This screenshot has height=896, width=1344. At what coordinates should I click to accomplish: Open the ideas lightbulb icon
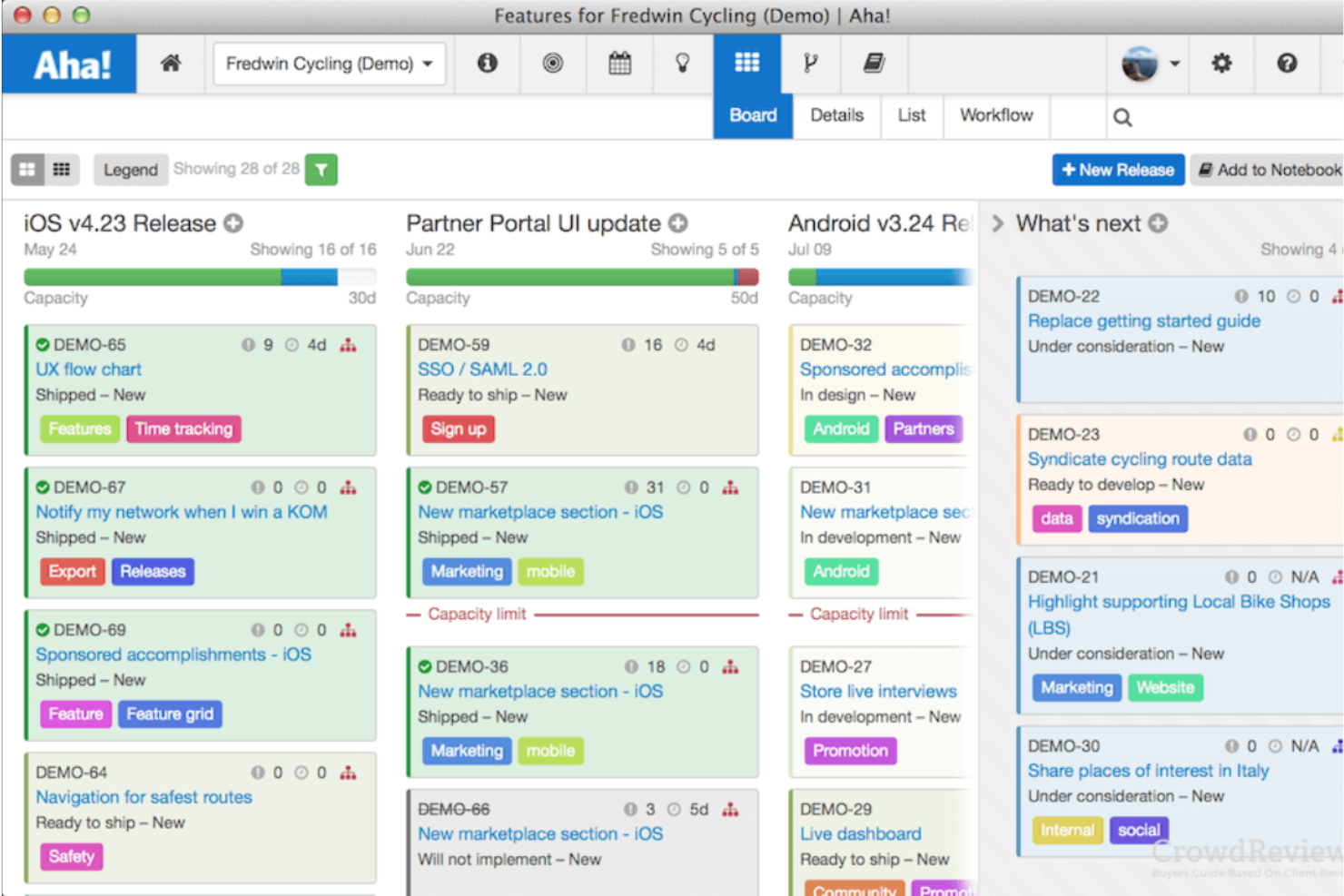682,63
